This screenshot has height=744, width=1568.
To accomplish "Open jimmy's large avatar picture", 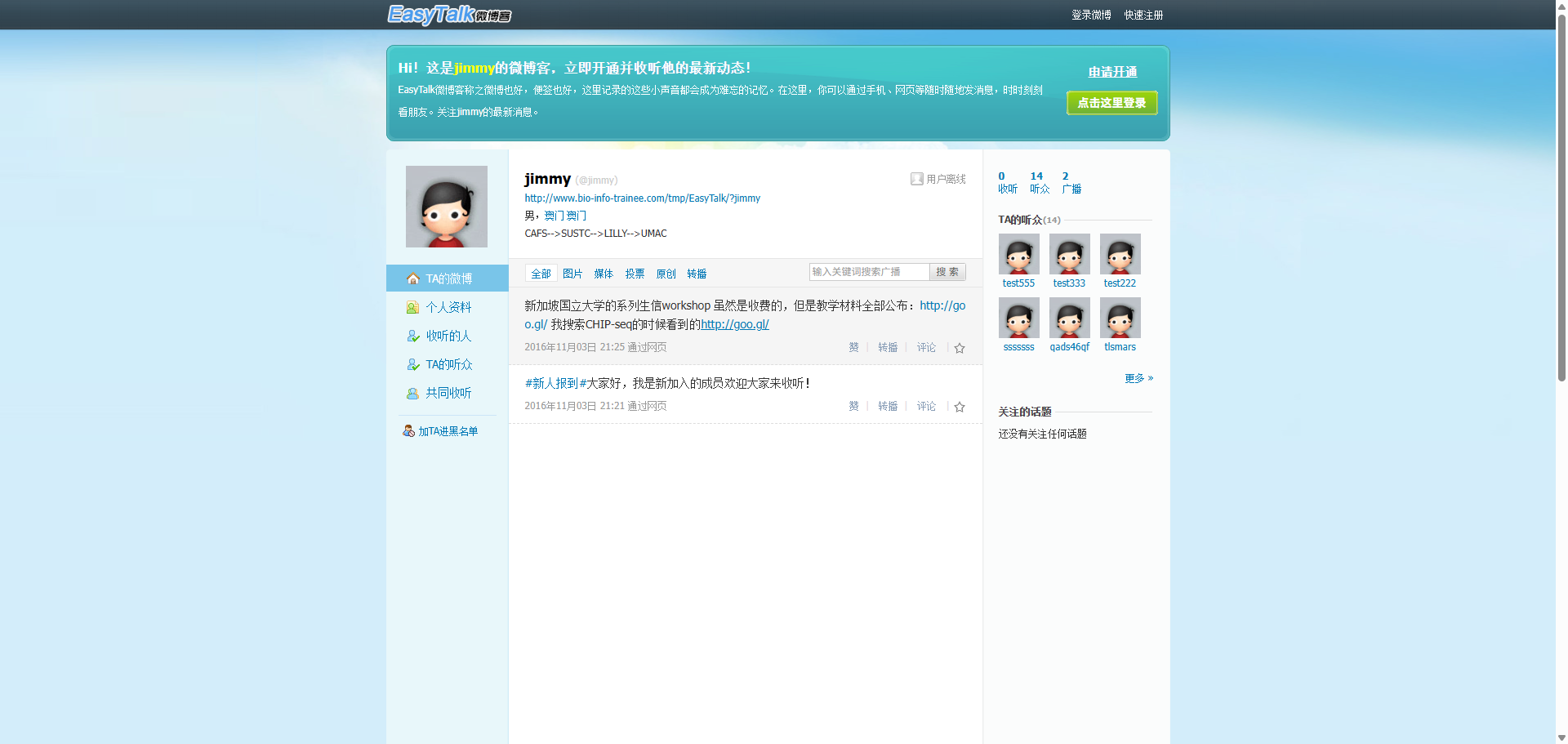I will click(x=447, y=207).
